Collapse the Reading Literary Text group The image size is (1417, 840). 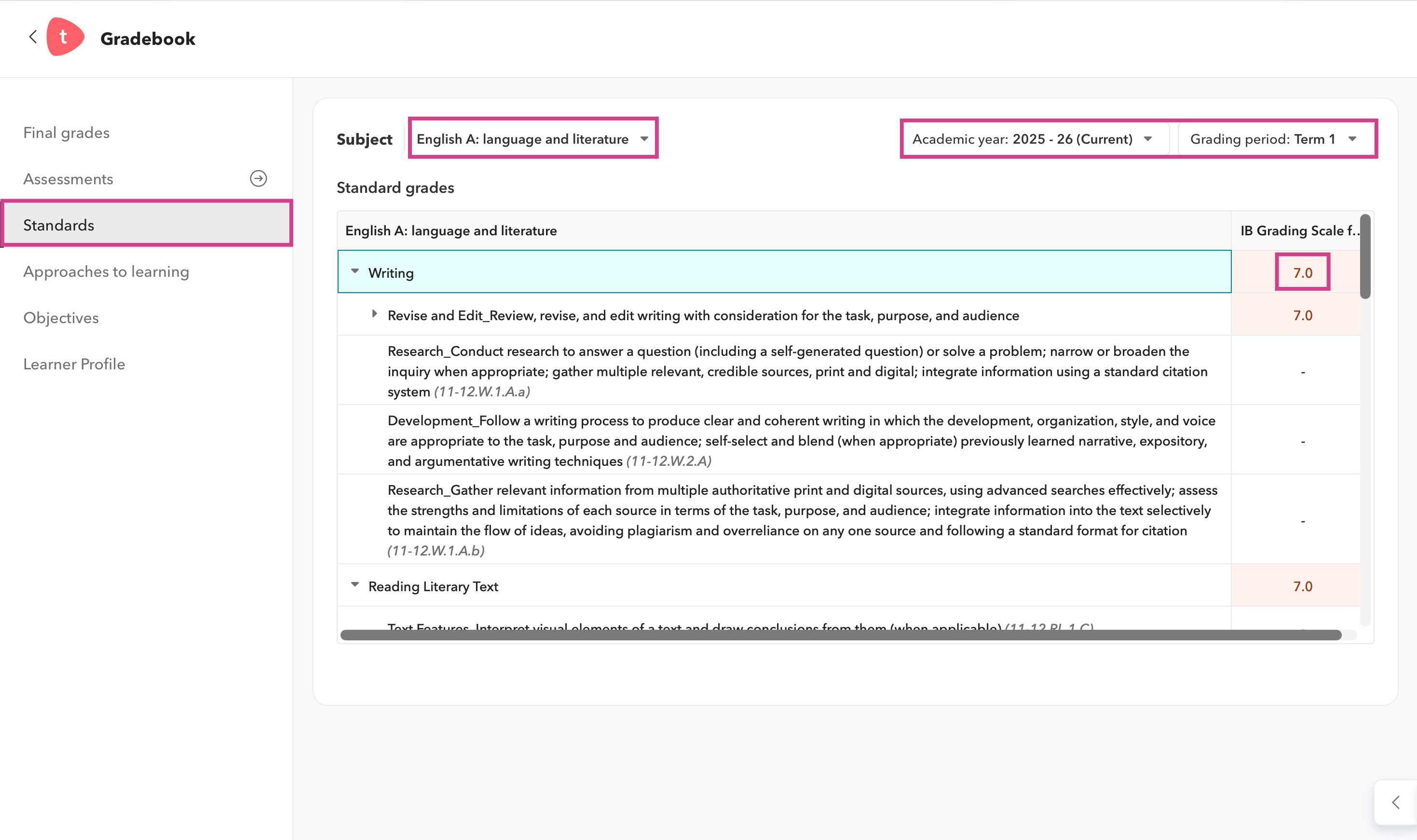pyautogui.click(x=355, y=585)
